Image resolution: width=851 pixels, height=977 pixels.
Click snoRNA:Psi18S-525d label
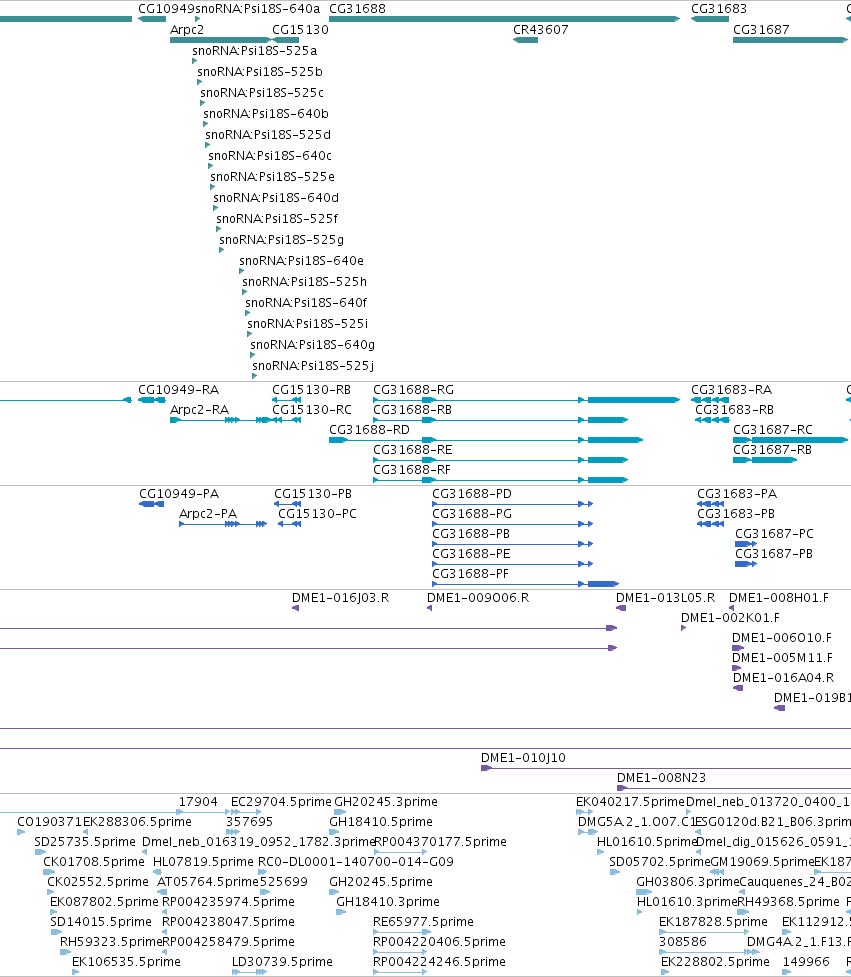268,135
